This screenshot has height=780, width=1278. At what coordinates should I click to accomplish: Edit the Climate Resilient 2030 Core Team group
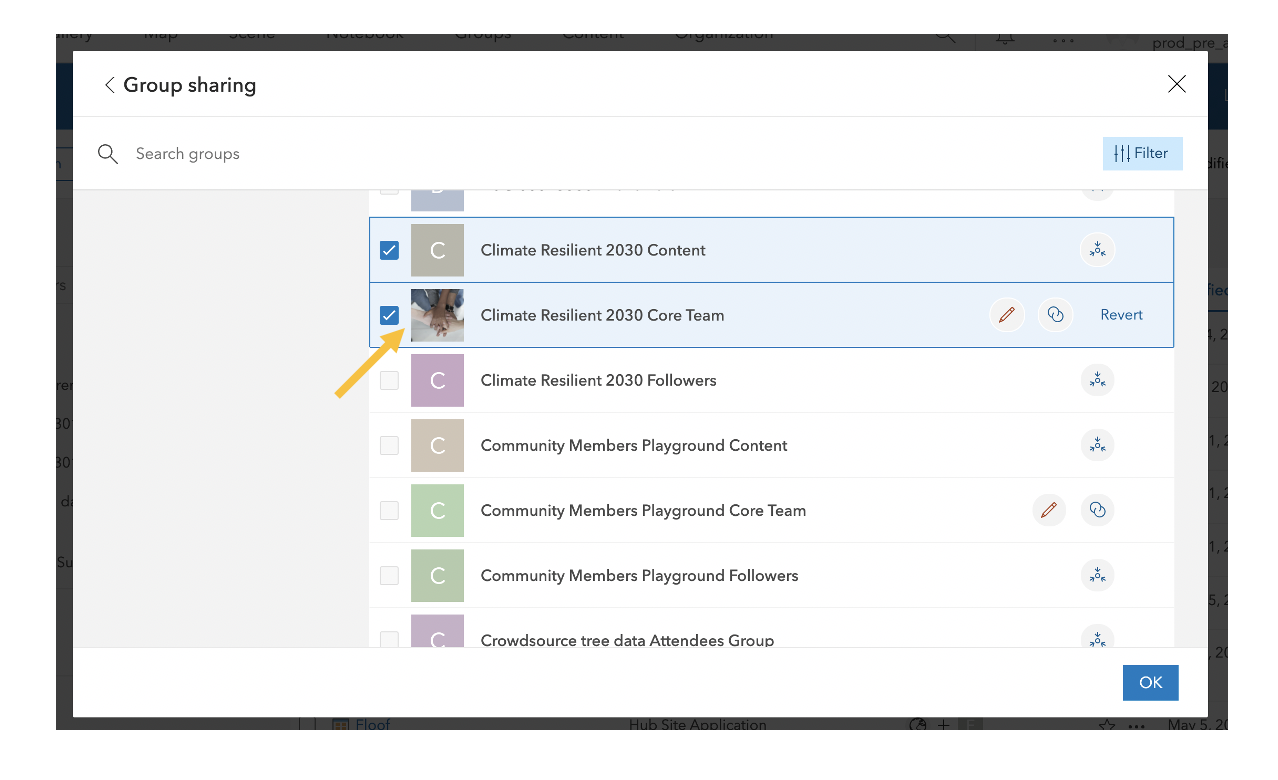click(1006, 314)
